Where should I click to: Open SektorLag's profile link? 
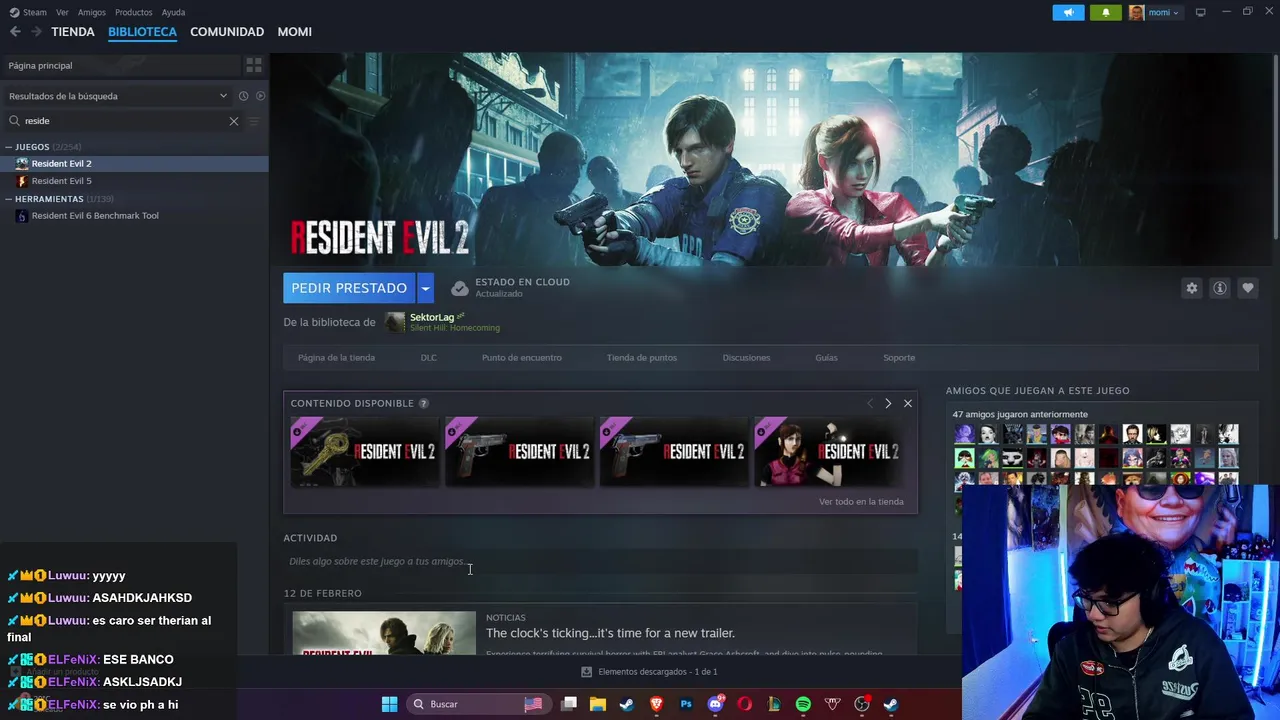(432, 317)
